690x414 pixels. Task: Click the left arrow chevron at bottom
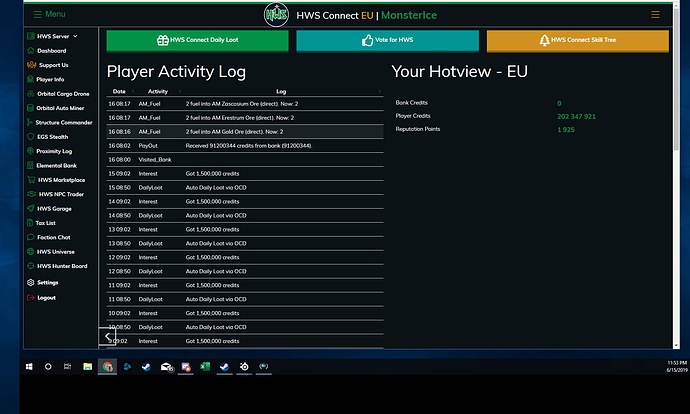tap(108, 337)
